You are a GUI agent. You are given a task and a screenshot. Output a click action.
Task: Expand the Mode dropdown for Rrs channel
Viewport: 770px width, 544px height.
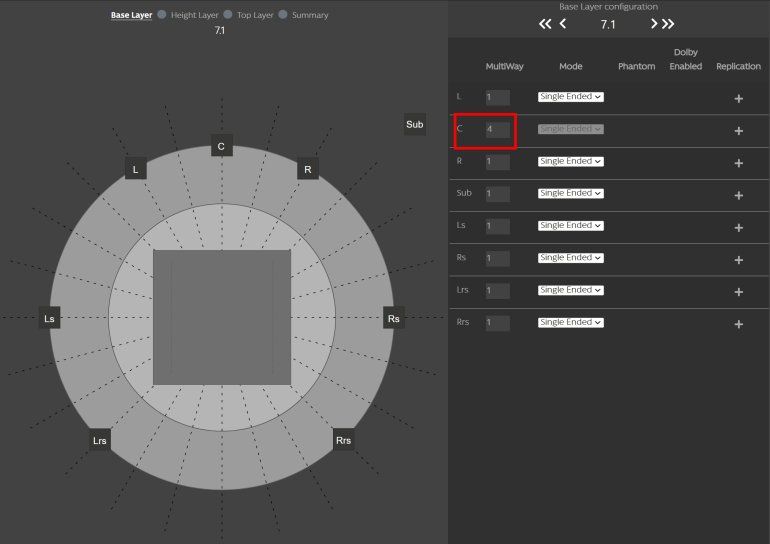point(571,323)
